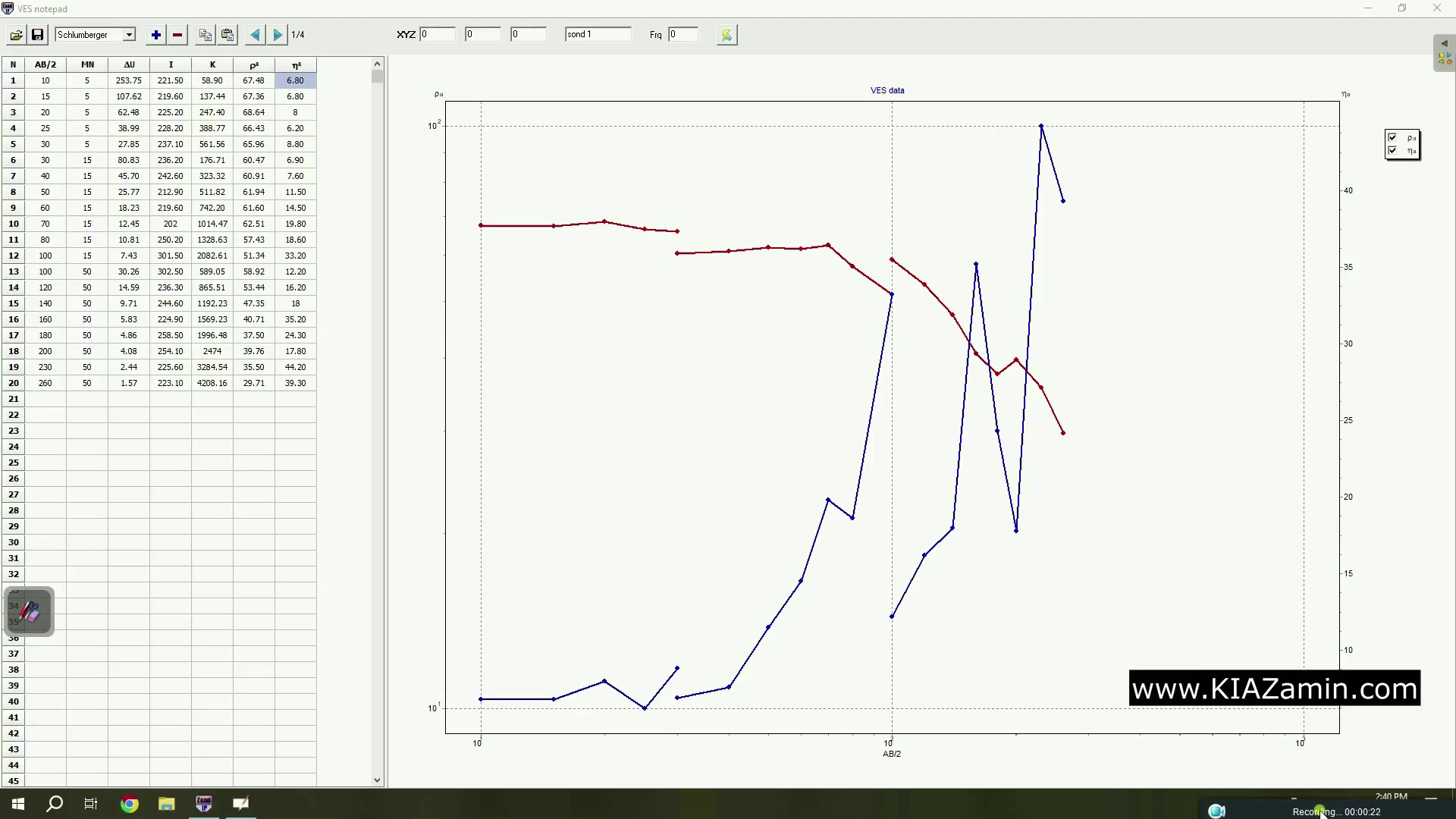Open the Schlumberger array type dropdown
This screenshot has height=819, width=1456.
129,35
